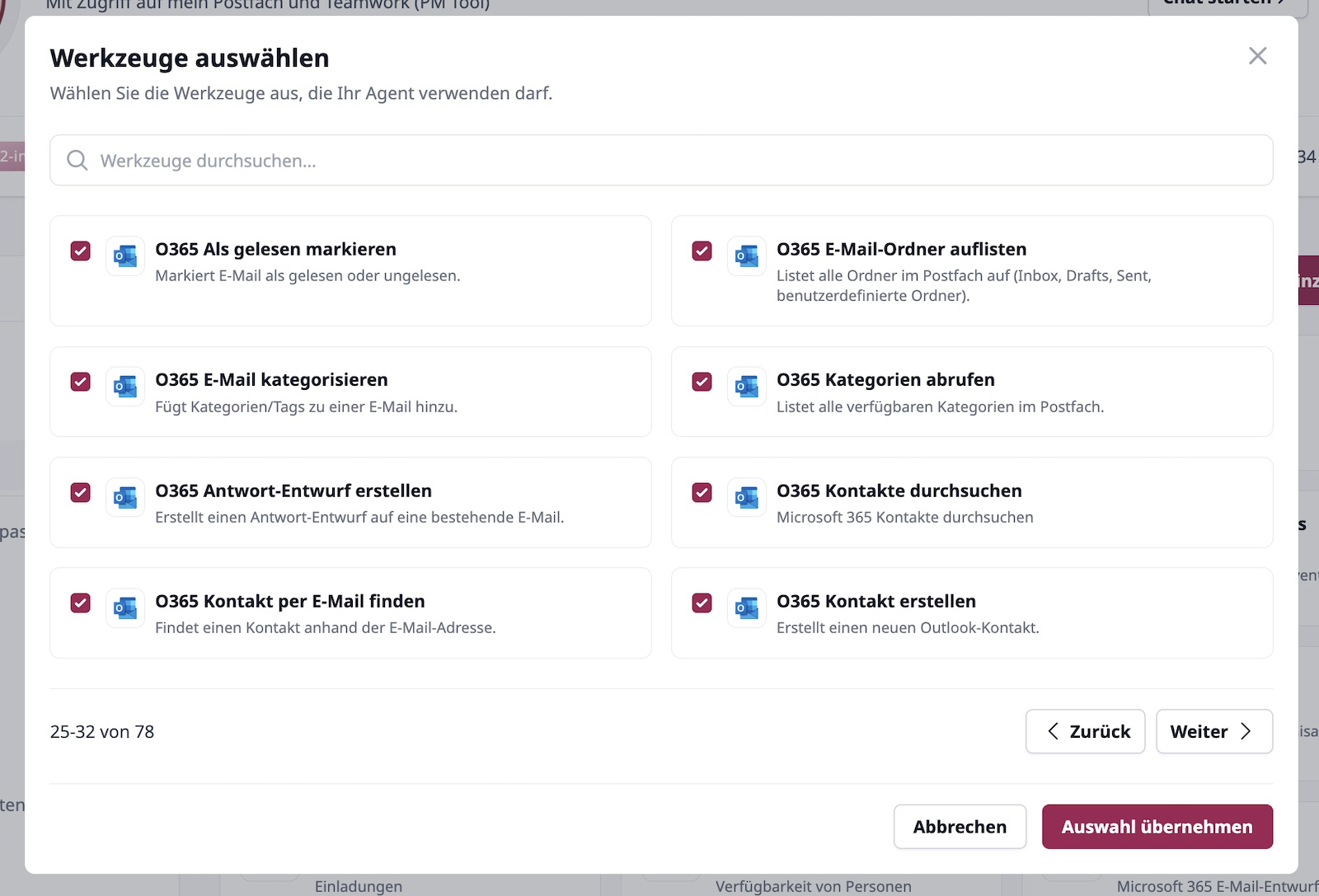
Task: Click the back chevron beside 'Zurück'
Action: pyautogui.click(x=1053, y=731)
